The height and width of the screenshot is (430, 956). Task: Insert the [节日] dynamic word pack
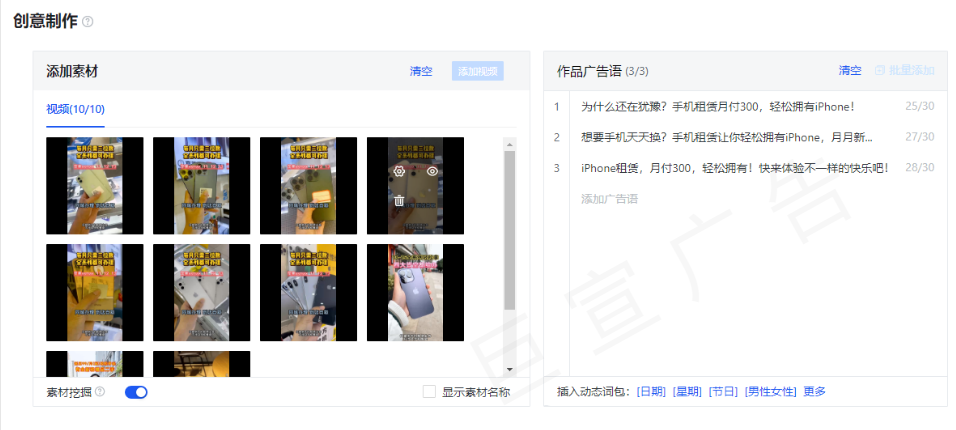coord(723,392)
